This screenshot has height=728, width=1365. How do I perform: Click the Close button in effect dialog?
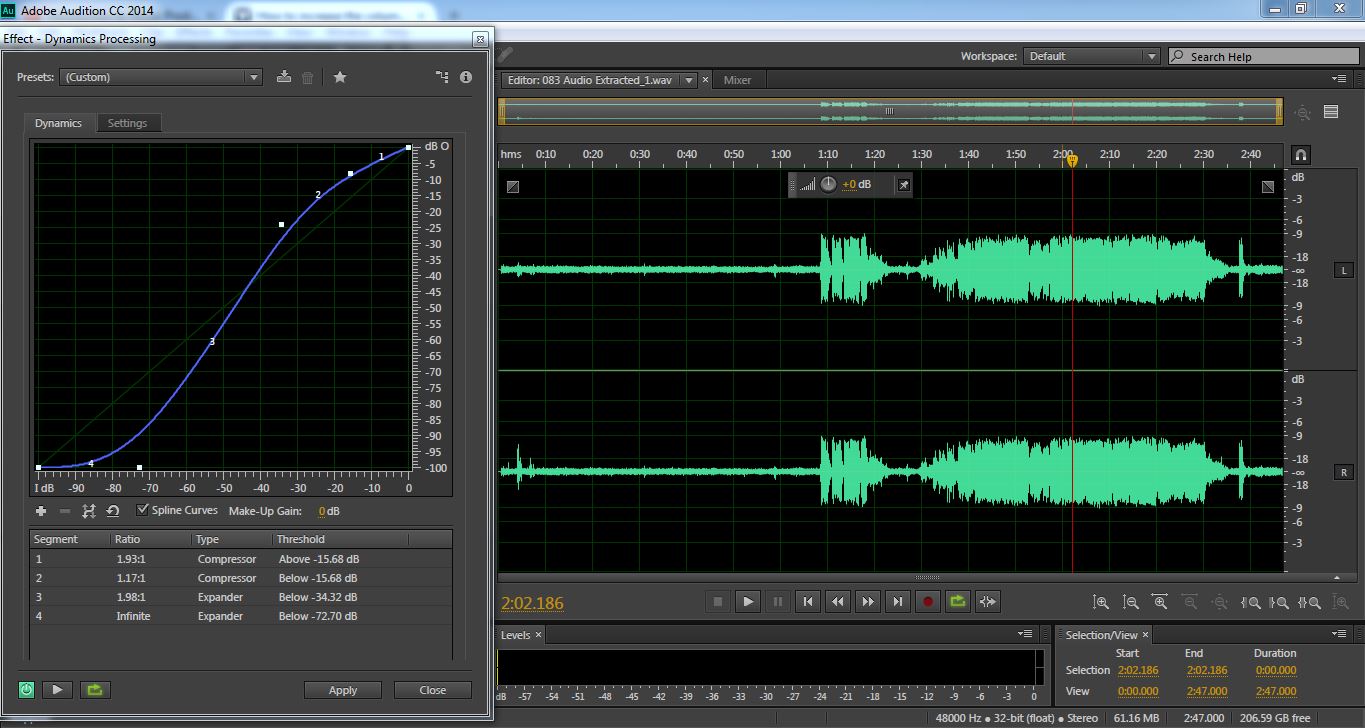(x=433, y=690)
